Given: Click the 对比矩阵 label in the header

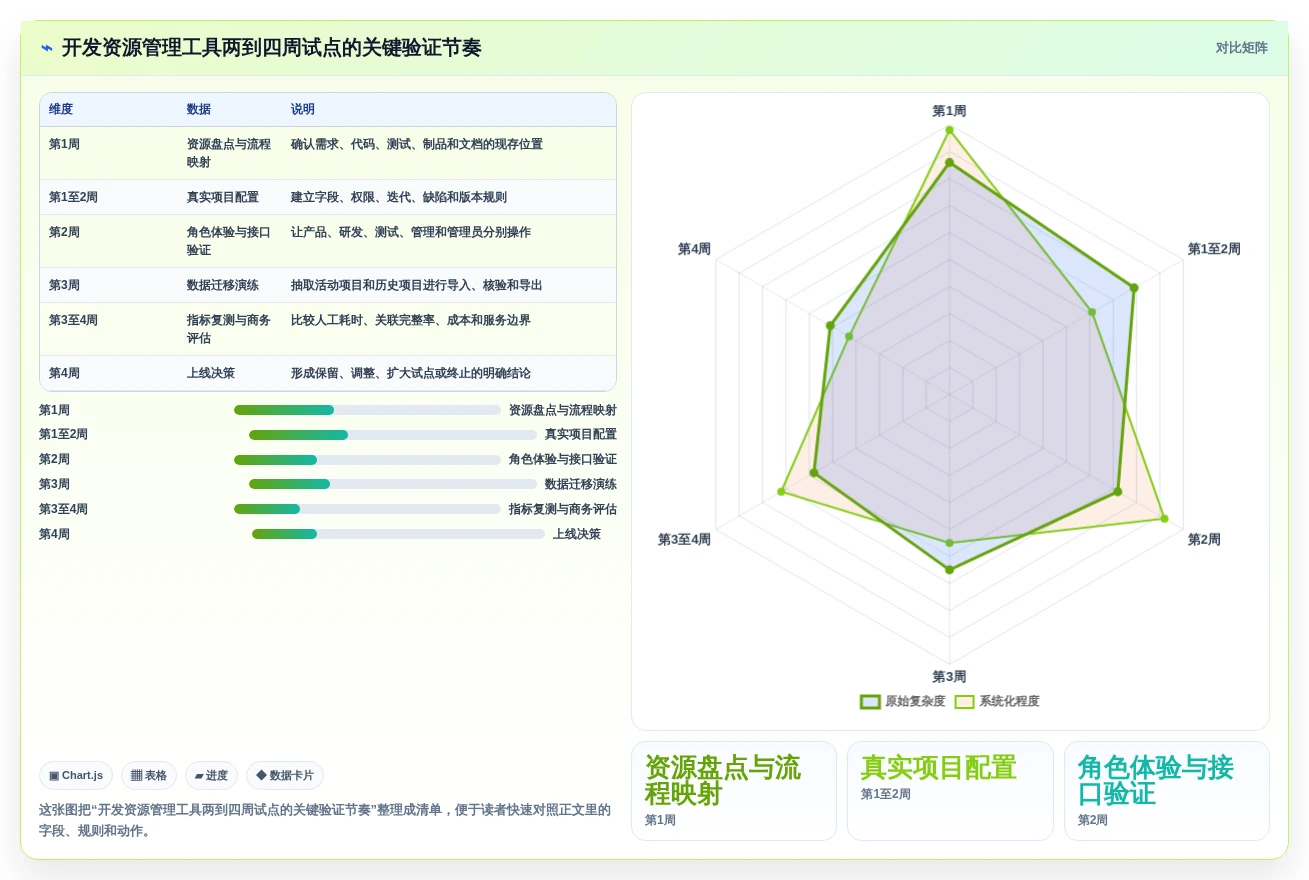Looking at the screenshot, I should click(x=1241, y=48).
